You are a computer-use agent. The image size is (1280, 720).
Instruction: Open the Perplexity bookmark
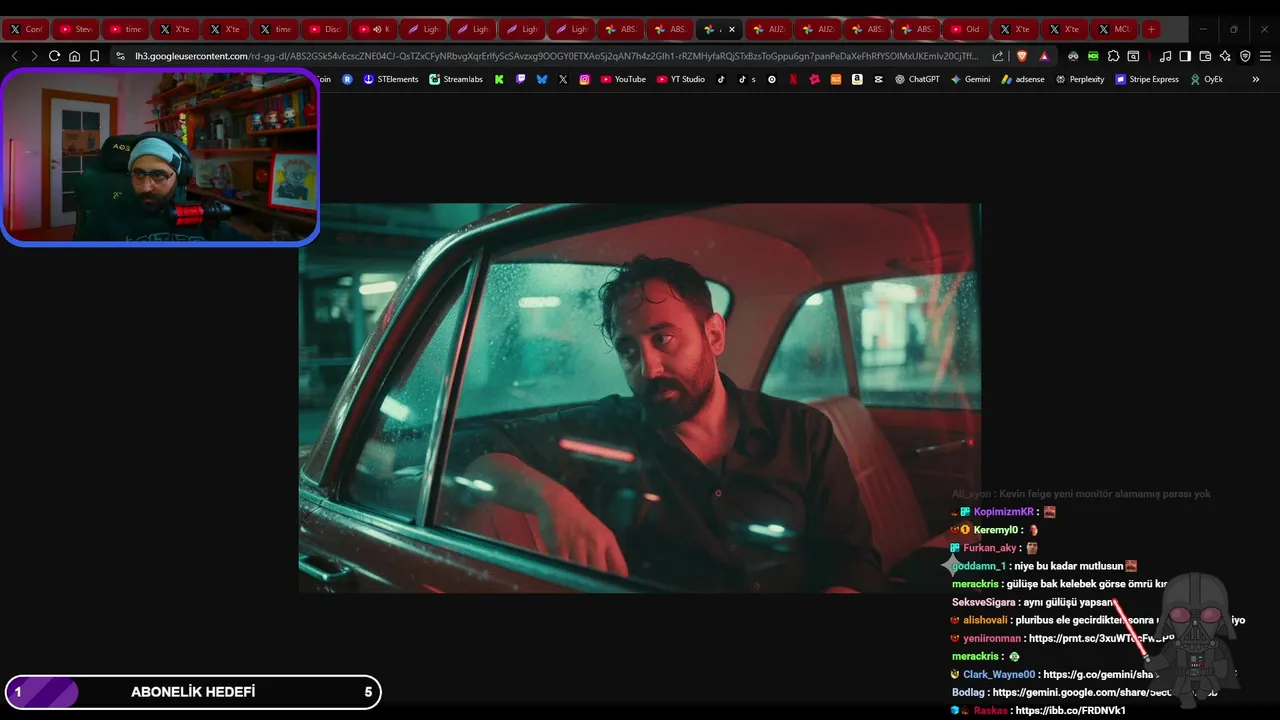pos(1080,79)
